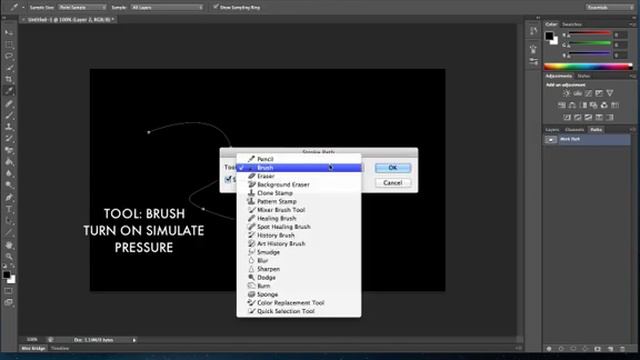Open the Essentials workspace dropdown
640x360 pixels.
click(609, 7)
